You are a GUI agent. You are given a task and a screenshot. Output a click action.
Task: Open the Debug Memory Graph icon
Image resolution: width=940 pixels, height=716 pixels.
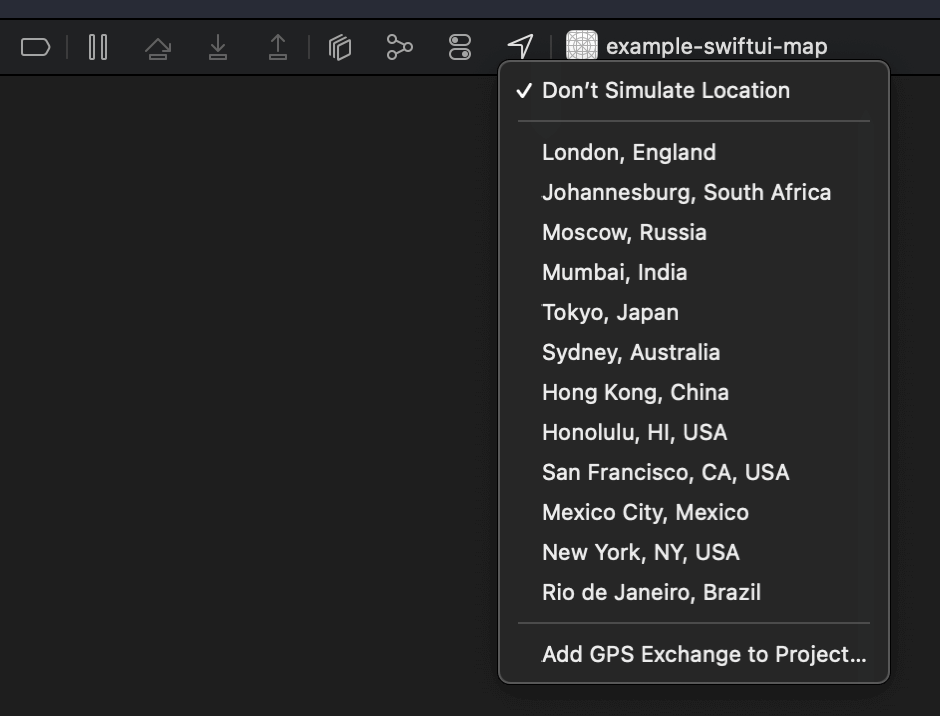(x=399, y=47)
